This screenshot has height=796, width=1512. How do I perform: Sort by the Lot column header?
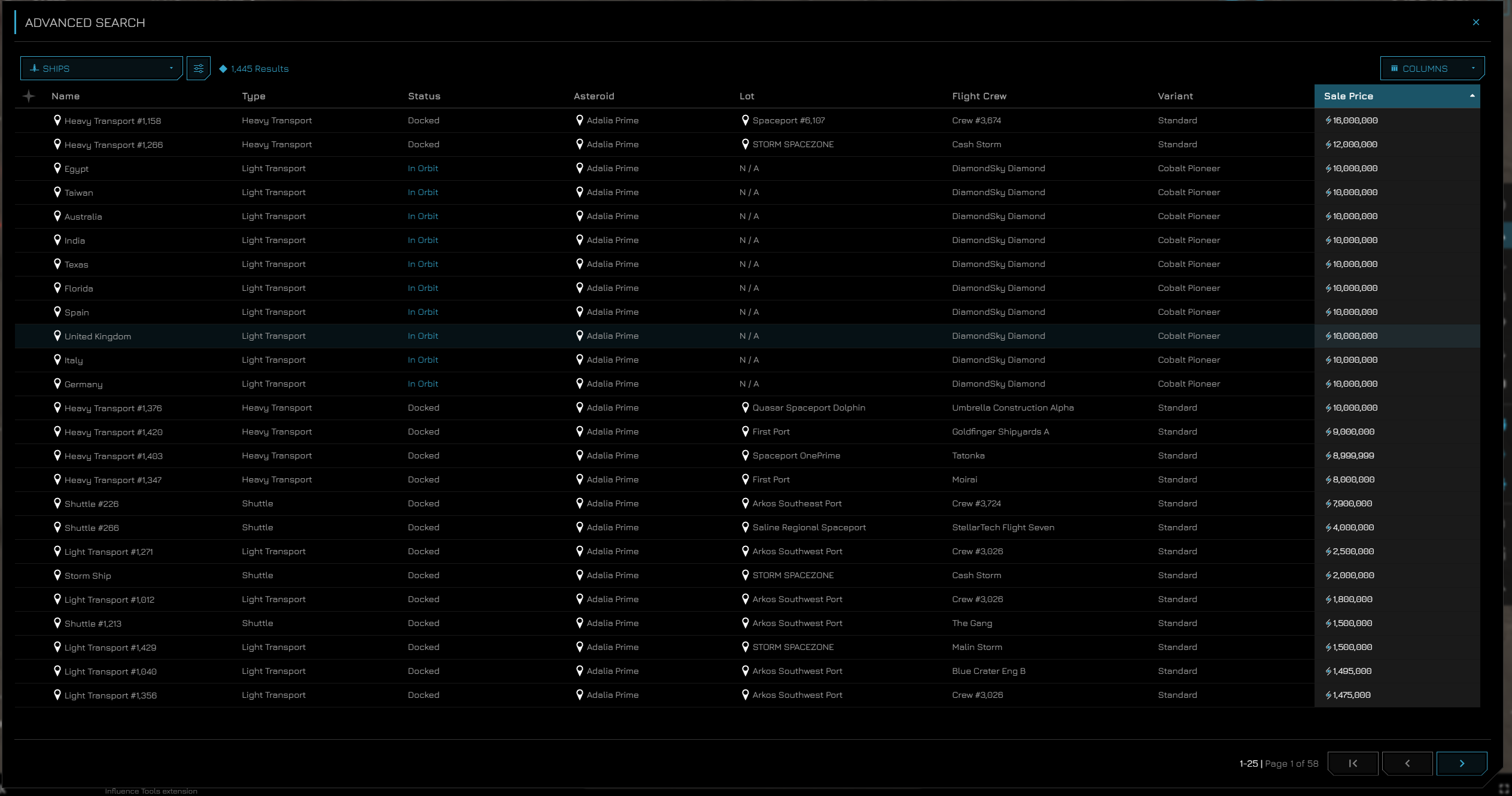pyautogui.click(x=747, y=96)
